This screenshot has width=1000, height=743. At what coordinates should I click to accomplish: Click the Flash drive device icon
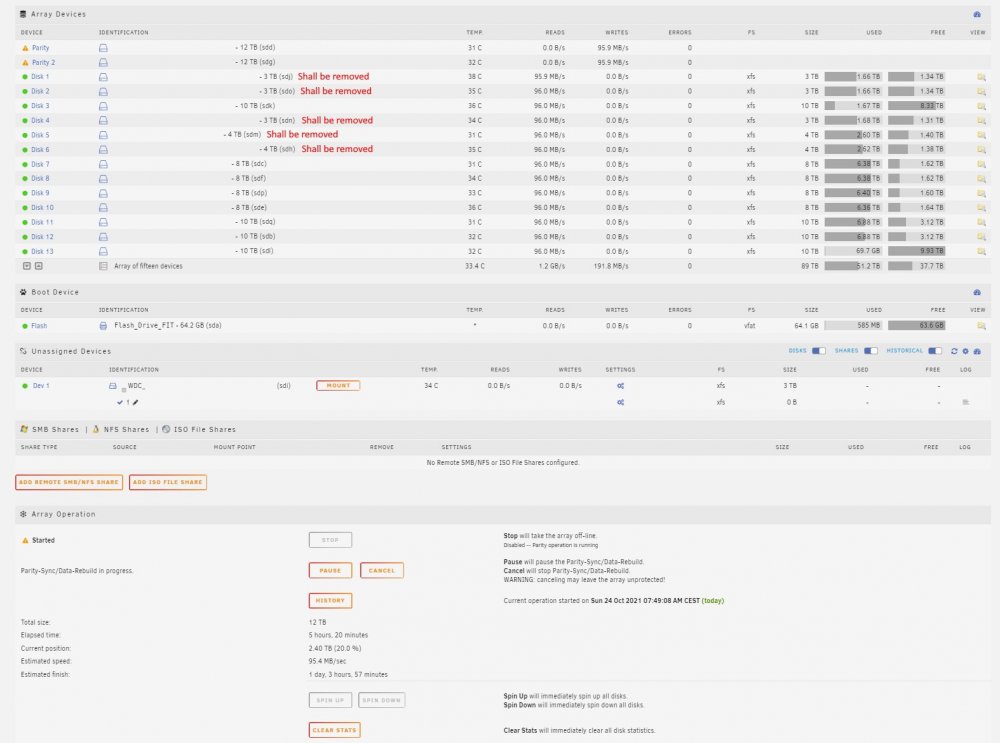103,326
